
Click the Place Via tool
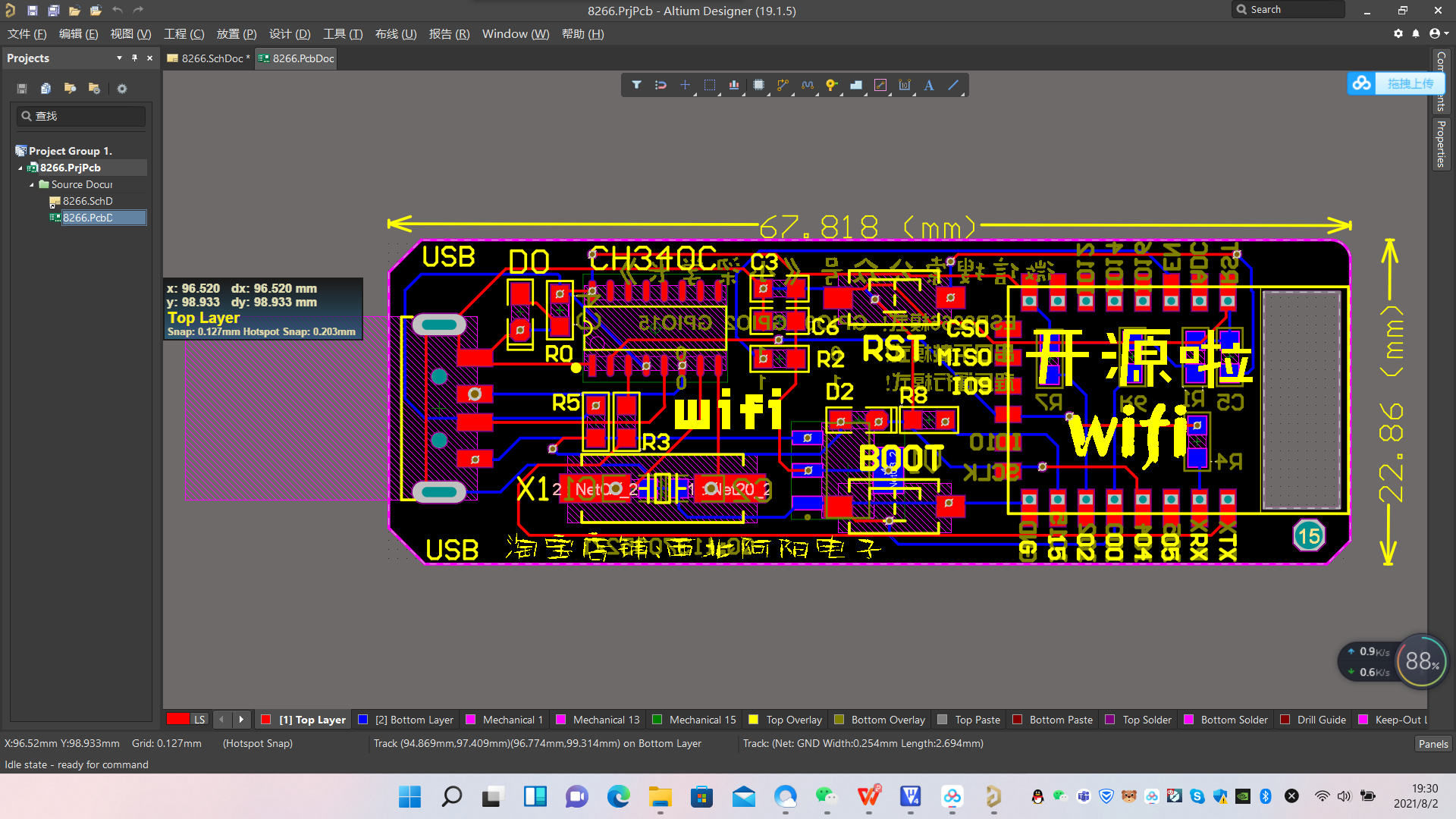[832, 85]
